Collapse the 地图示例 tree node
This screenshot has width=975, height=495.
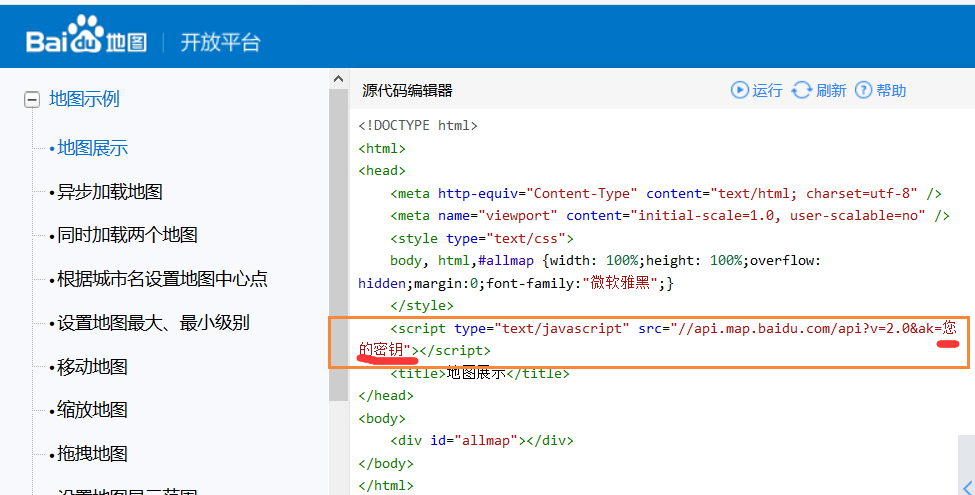click(x=32, y=99)
